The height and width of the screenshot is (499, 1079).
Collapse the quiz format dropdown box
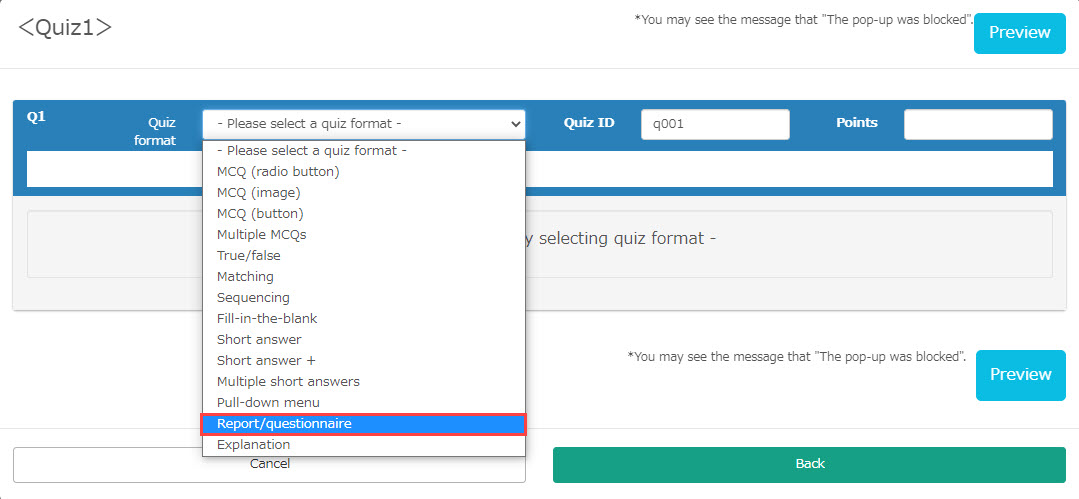coord(364,124)
